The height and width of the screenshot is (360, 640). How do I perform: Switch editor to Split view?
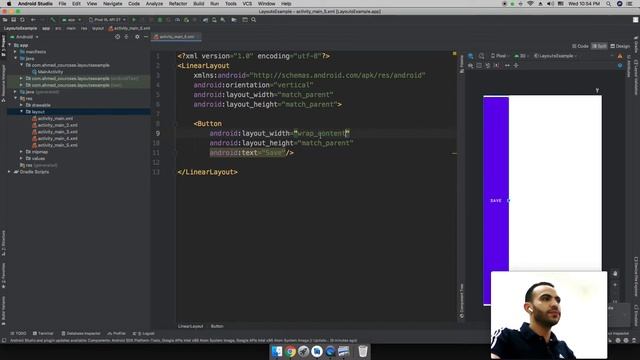pyautogui.click(x=599, y=46)
